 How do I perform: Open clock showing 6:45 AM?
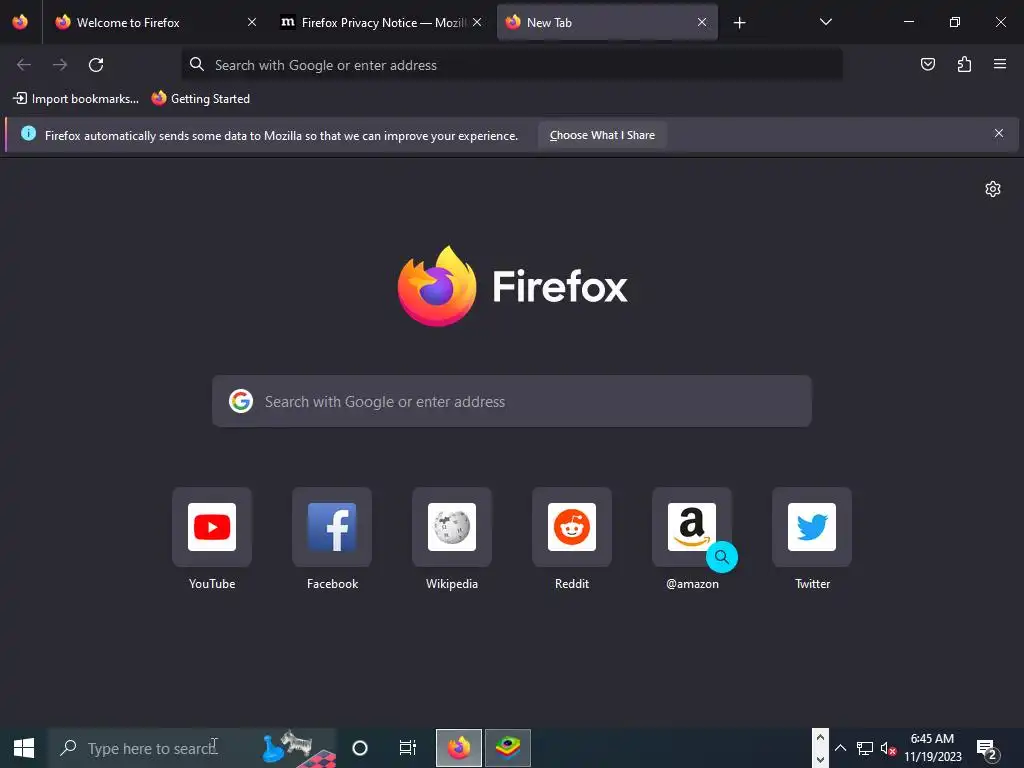933,748
